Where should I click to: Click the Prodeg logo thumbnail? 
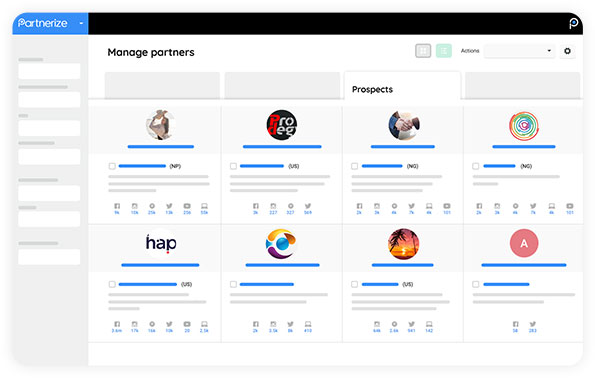tap(282, 125)
